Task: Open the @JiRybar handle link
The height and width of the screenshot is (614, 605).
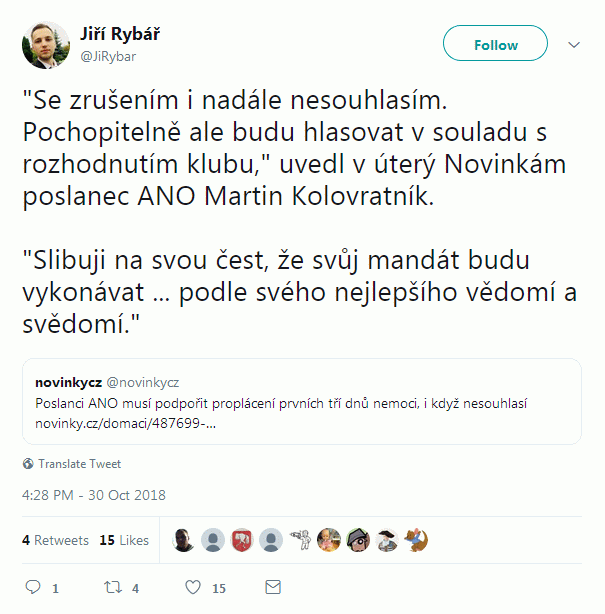Action: pyautogui.click(x=108, y=56)
